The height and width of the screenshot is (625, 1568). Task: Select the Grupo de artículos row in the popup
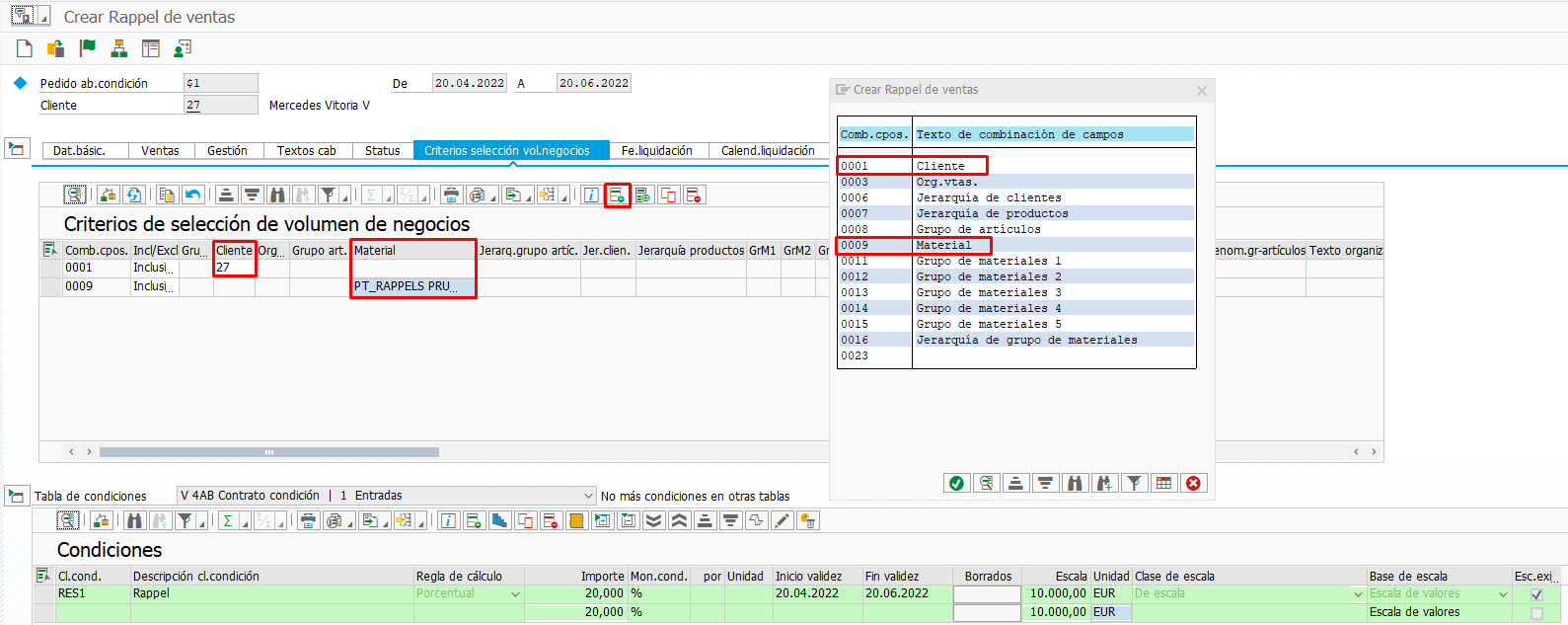1016,229
